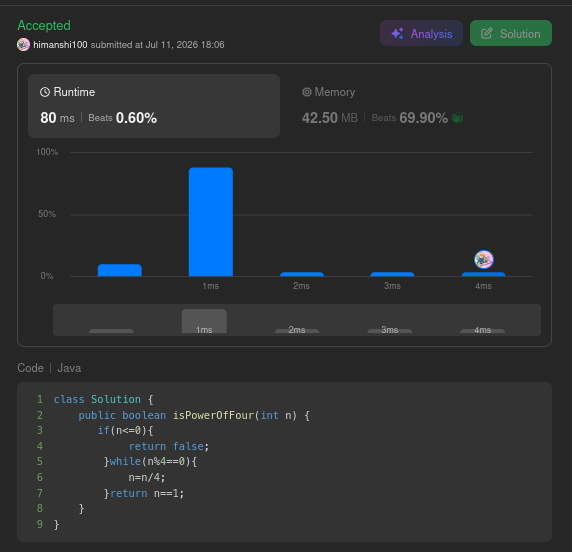Select the 1ms segment in range slider

pos(204,321)
